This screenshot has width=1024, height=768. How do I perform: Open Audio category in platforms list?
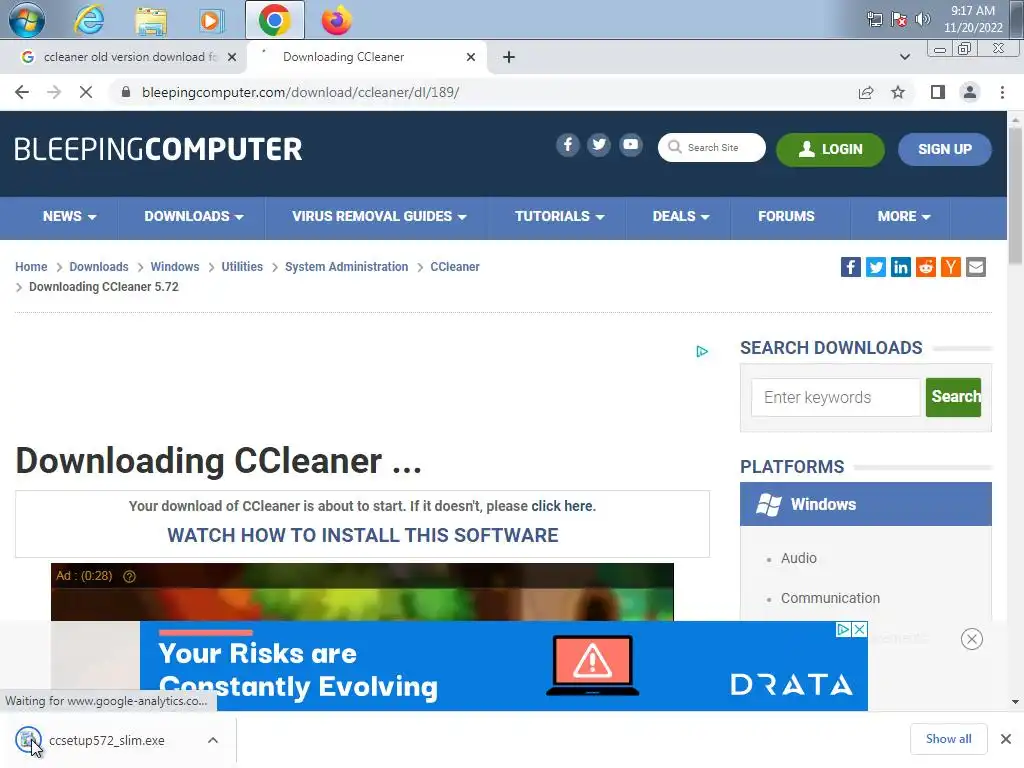pos(799,558)
